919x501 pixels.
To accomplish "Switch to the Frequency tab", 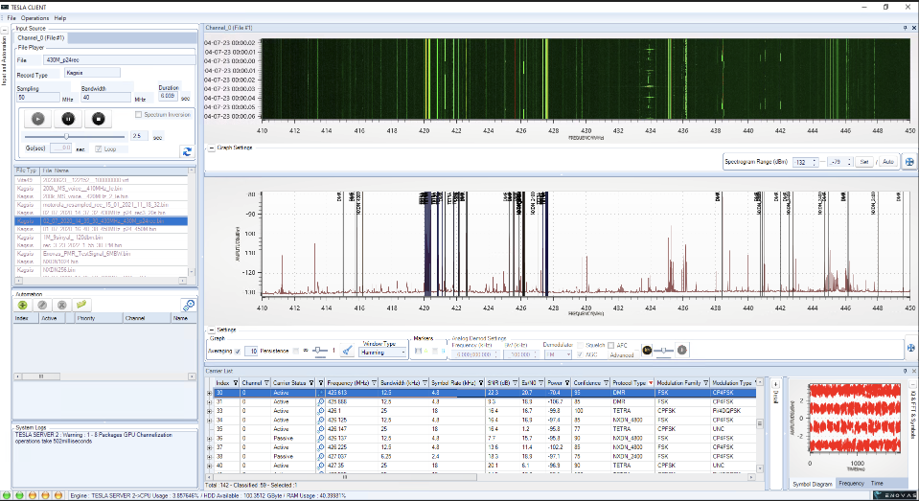I will click(x=851, y=483).
